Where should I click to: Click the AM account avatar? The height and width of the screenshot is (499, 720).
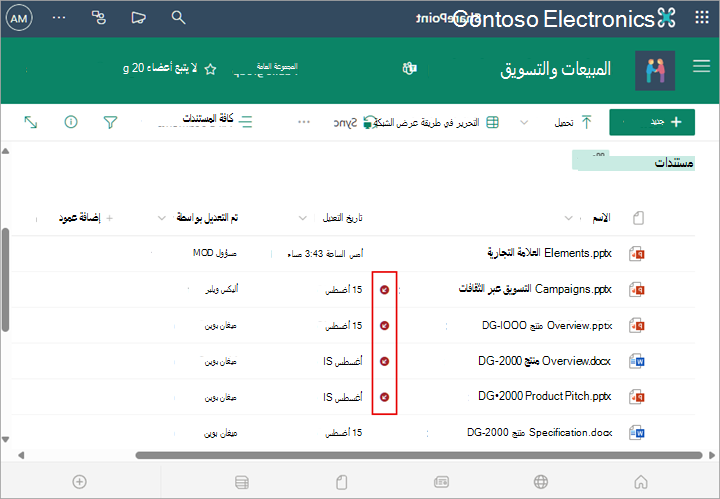pyautogui.click(x=19, y=18)
